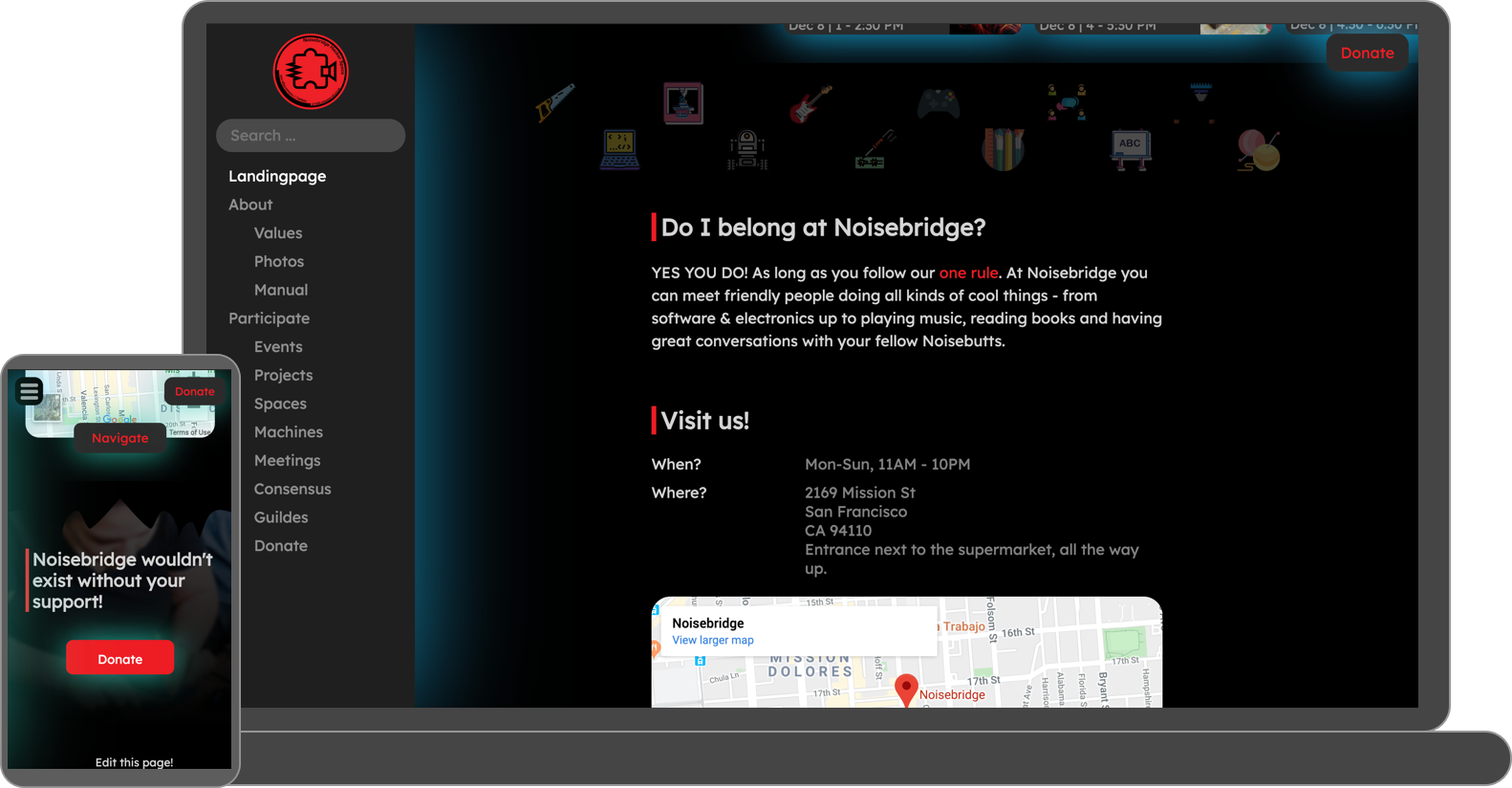Image resolution: width=1512 pixels, height=788 pixels.
Task: Follow the 'Edit this page!' link on the phone
Action: pyautogui.click(x=134, y=762)
